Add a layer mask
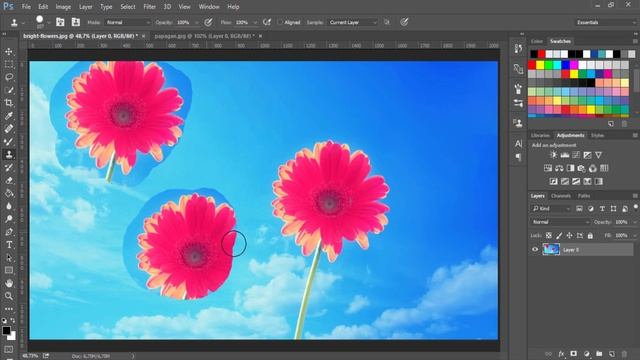 pos(573,354)
